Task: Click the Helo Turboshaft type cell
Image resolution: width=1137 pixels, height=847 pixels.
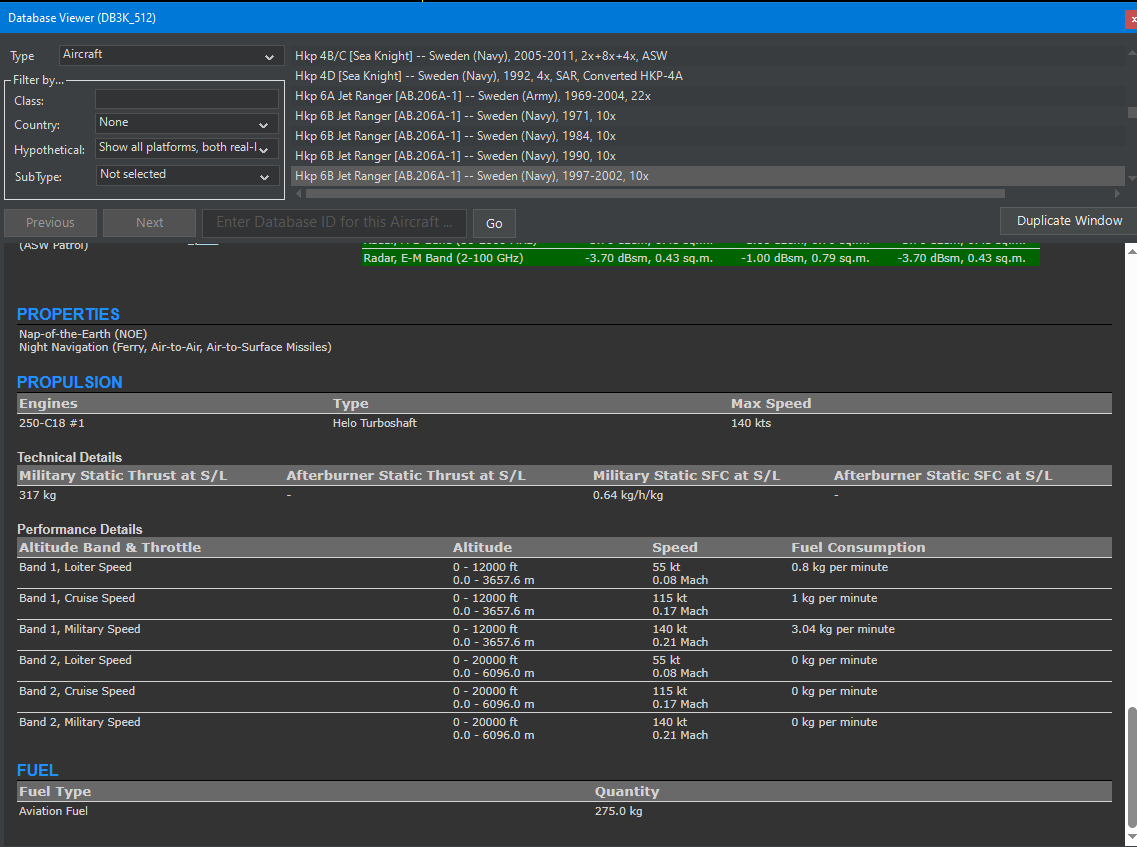Action: [x=375, y=423]
